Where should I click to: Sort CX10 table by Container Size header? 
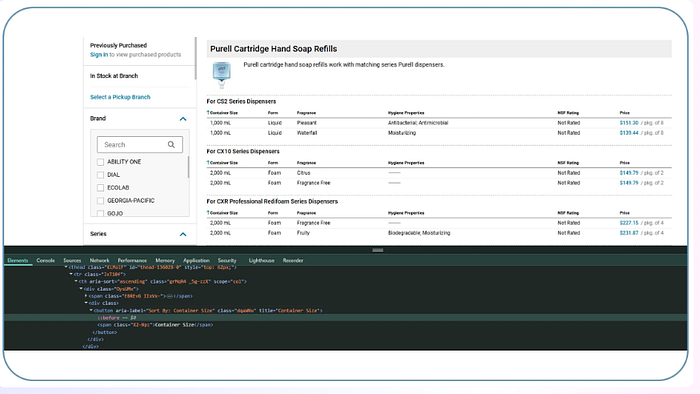[224, 163]
